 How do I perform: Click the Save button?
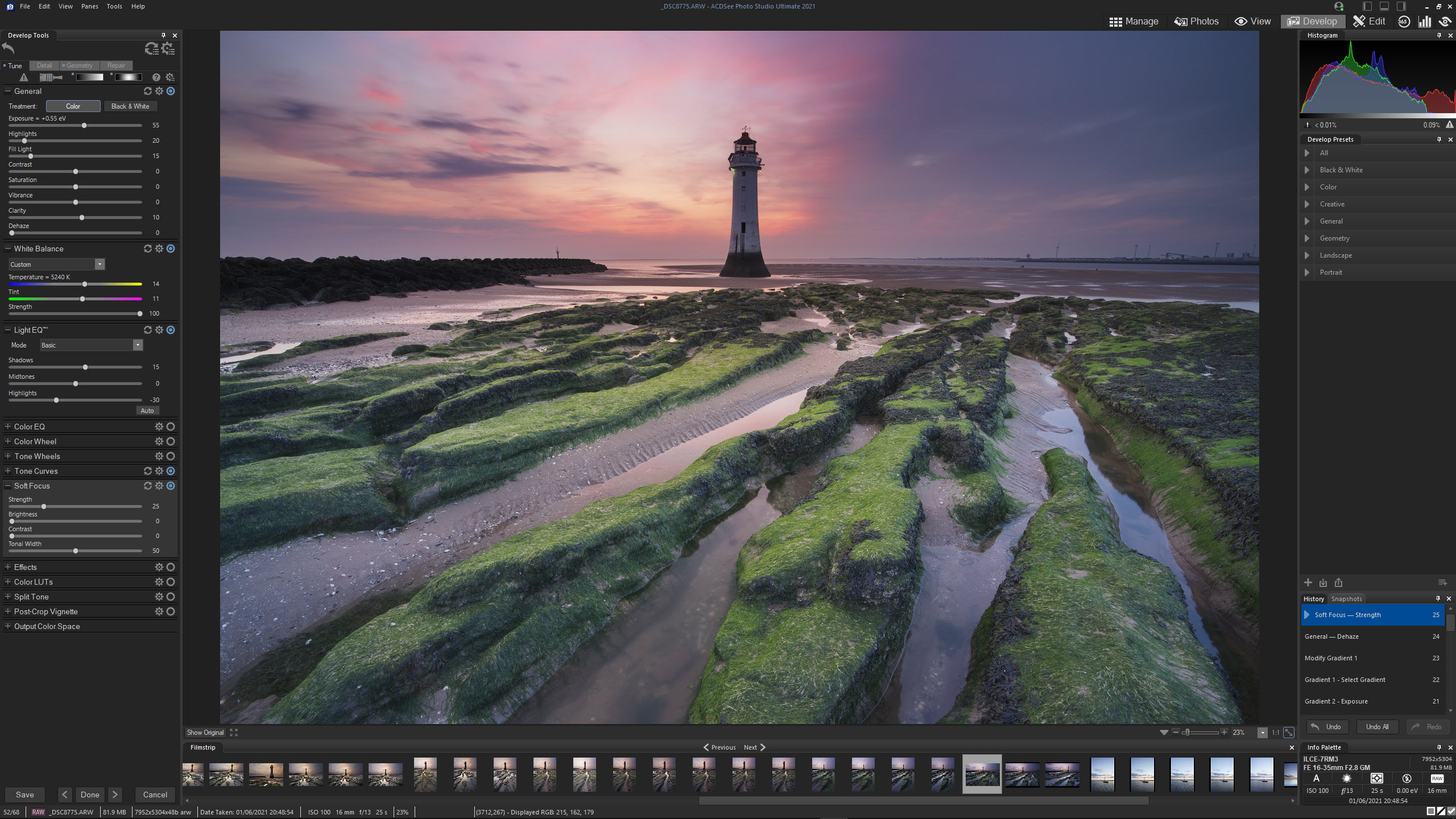(24, 794)
